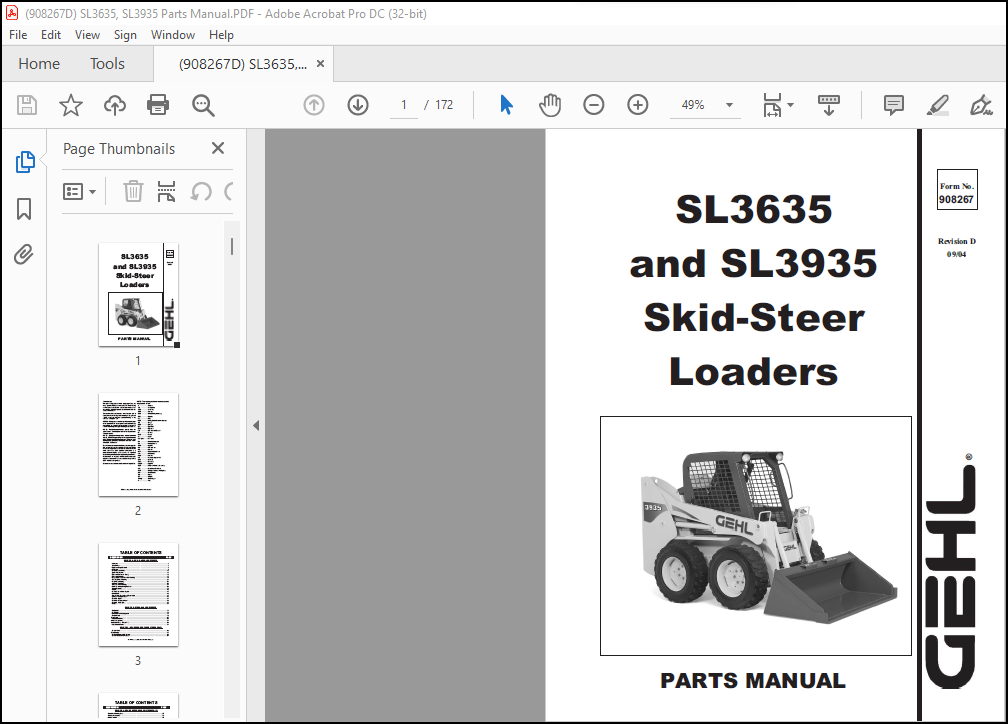Click the Revision D text
The image size is (1008, 724).
point(957,241)
